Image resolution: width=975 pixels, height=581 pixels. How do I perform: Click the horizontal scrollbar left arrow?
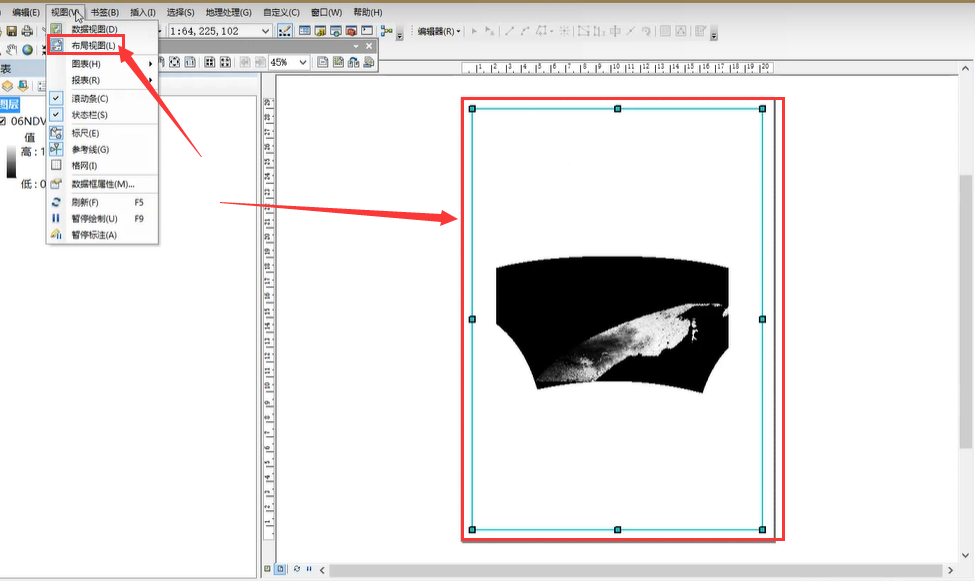point(322,570)
